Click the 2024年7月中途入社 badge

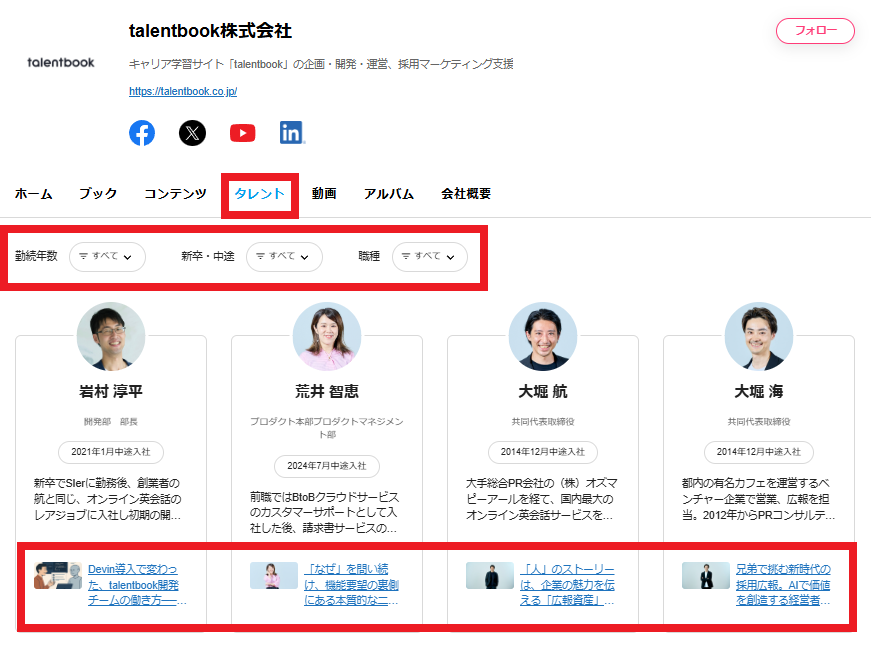coord(327,466)
